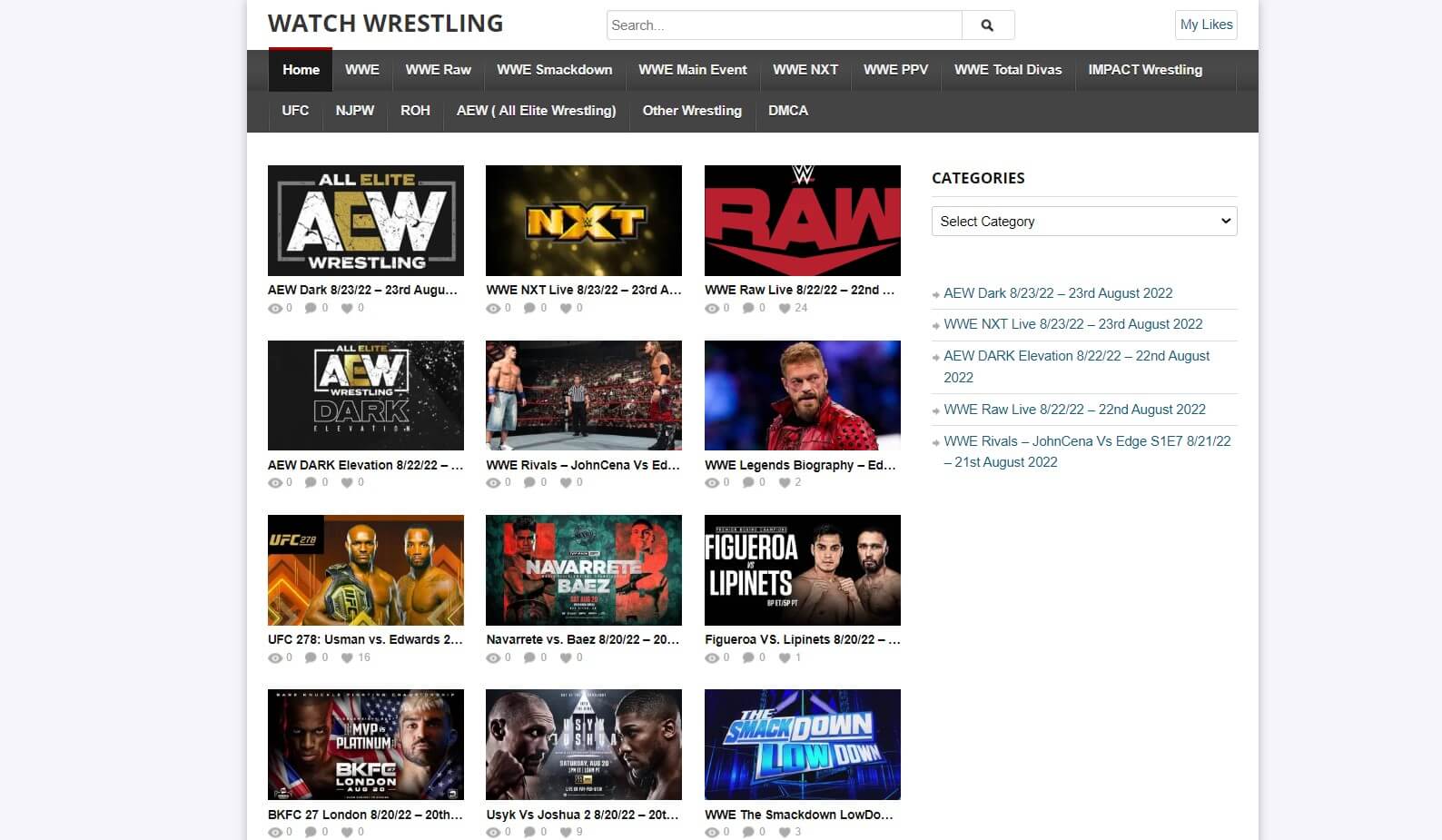
Task: Click comment icon under UFC 278 post
Action: (x=311, y=658)
